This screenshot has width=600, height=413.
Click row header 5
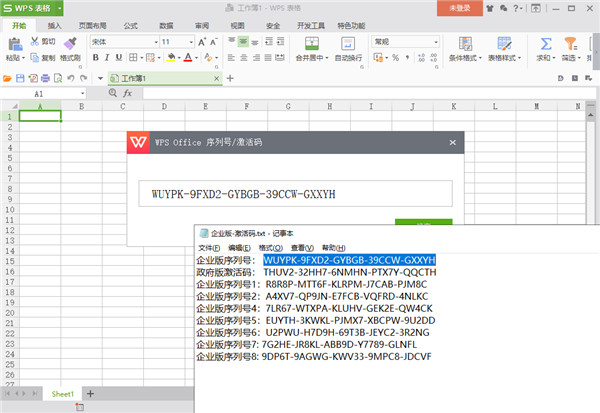pyautogui.click(x=10, y=158)
